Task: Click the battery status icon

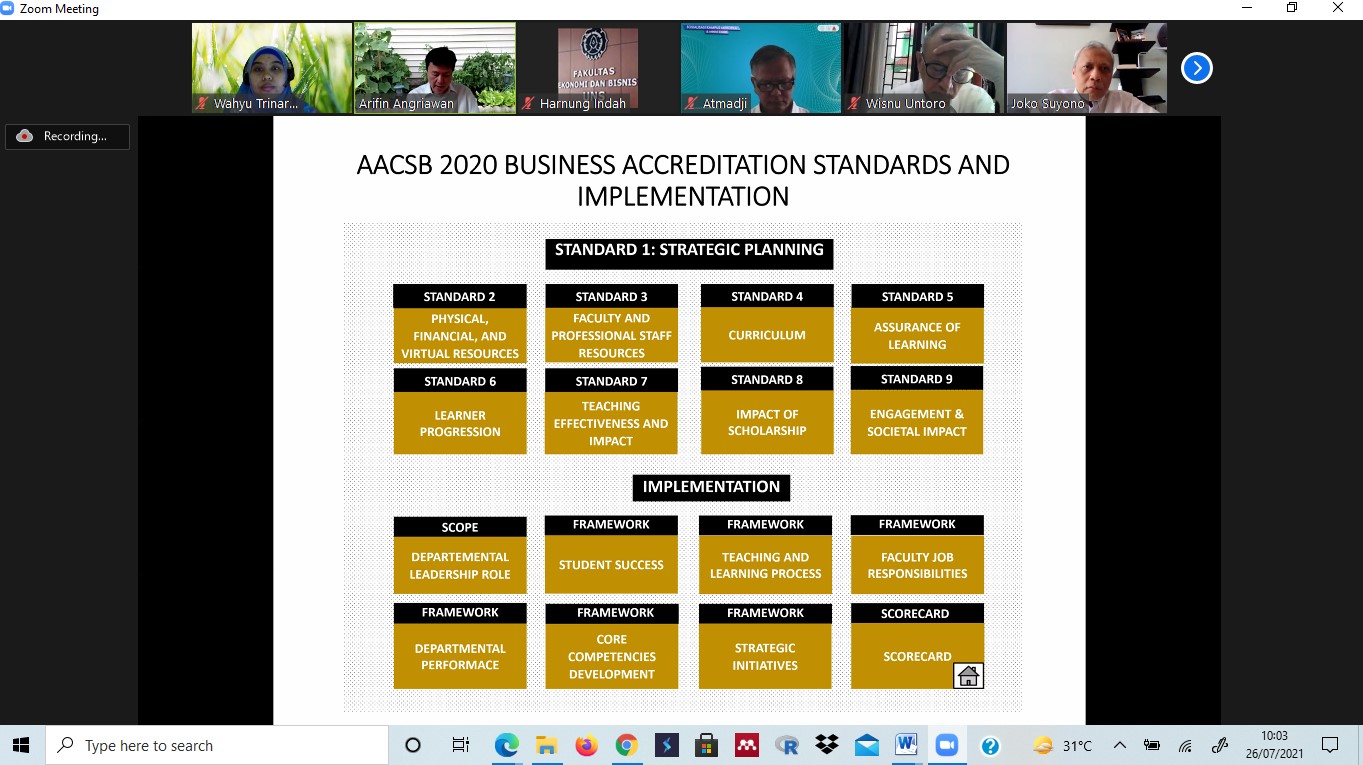Action: tap(1152, 745)
